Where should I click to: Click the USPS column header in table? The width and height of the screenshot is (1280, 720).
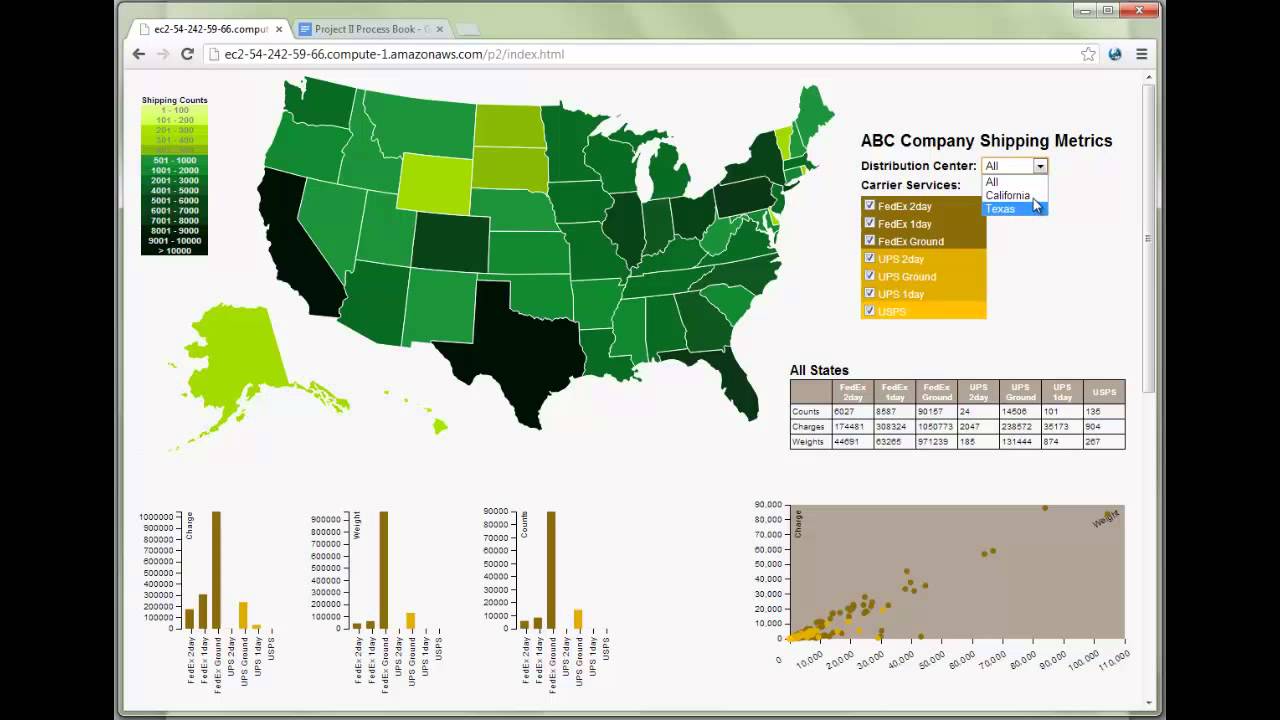tap(1104, 392)
